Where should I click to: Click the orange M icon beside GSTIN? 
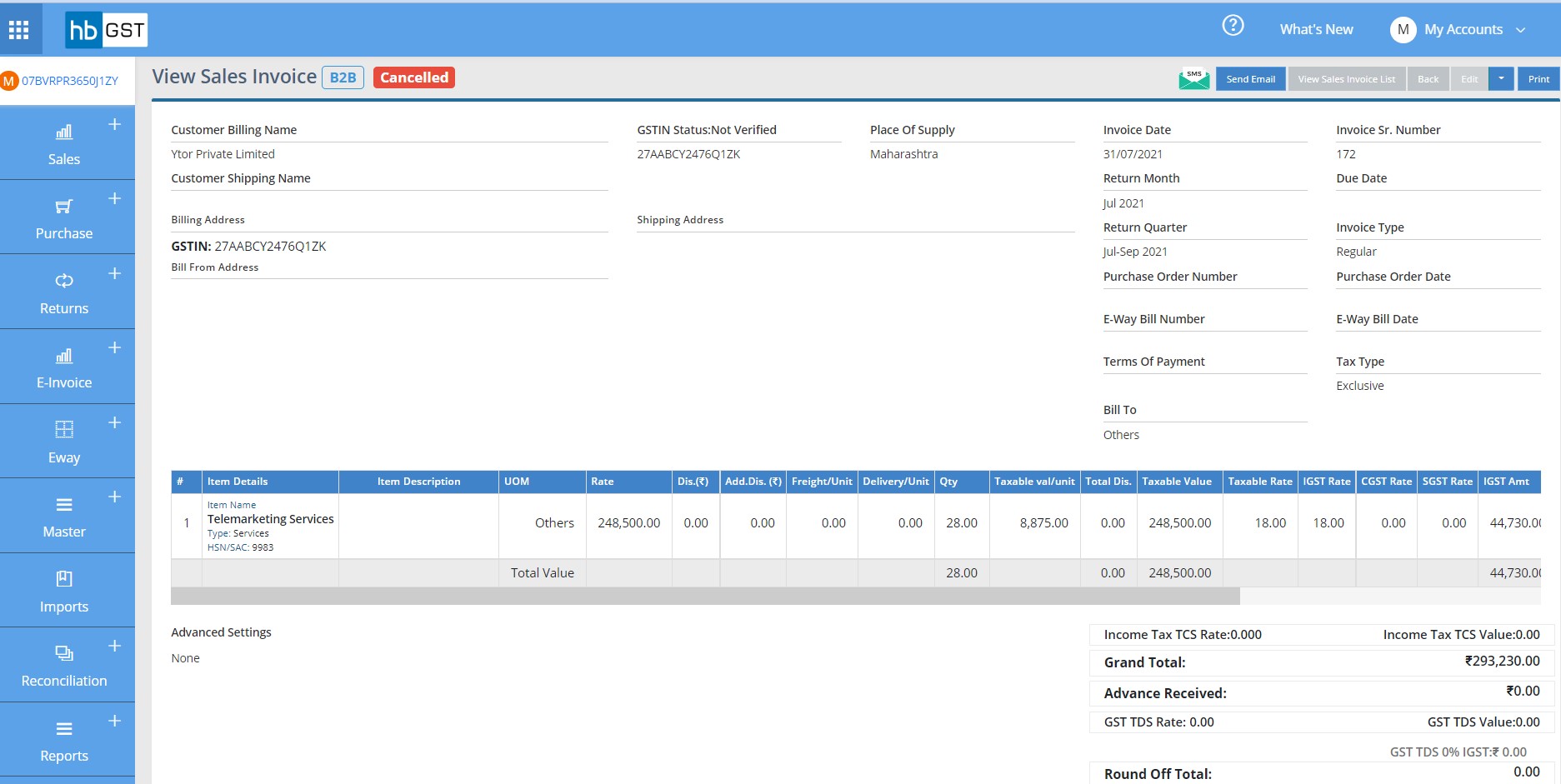(9, 81)
